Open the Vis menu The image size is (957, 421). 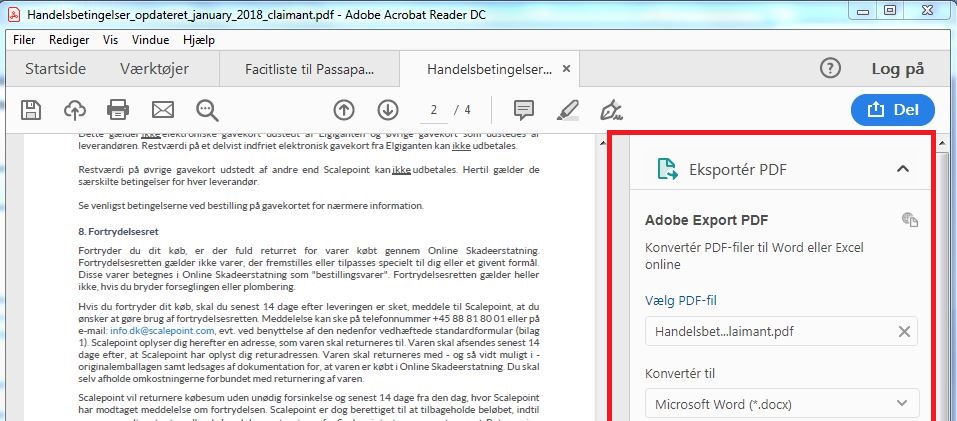click(110, 40)
